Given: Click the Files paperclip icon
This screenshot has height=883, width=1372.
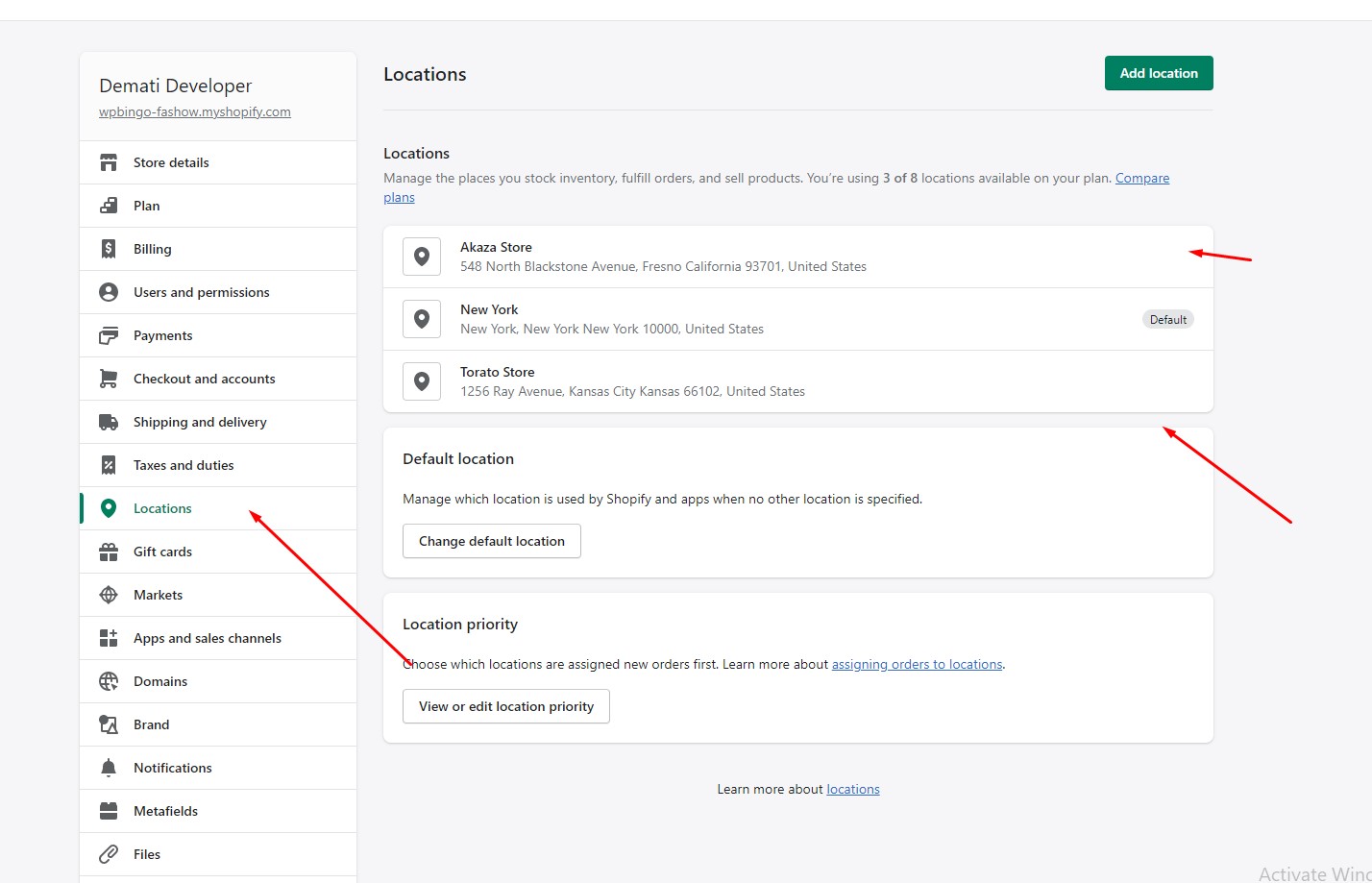Looking at the screenshot, I should click(109, 854).
